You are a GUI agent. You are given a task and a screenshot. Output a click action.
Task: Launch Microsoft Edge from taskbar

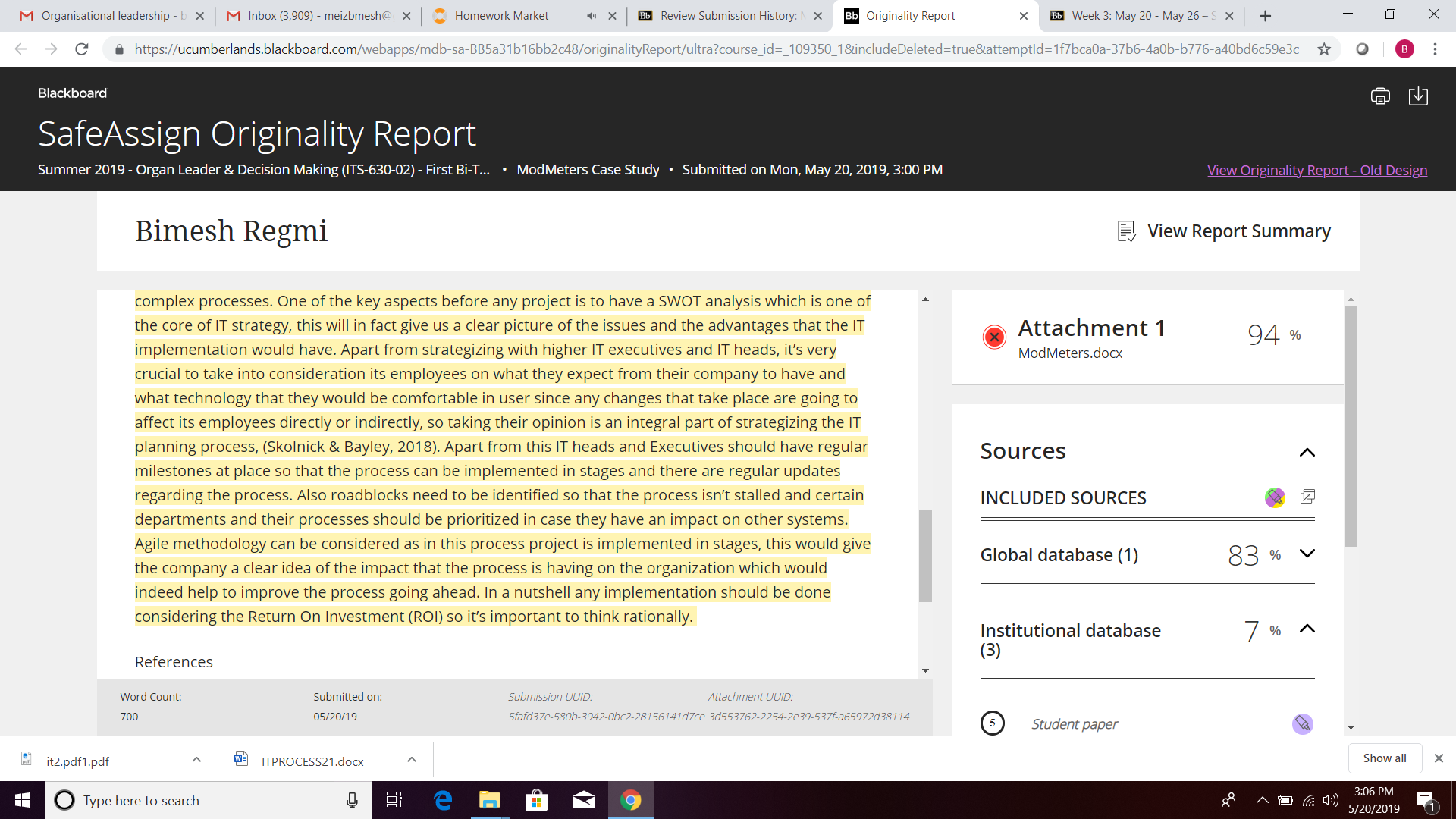tap(443, 800)
